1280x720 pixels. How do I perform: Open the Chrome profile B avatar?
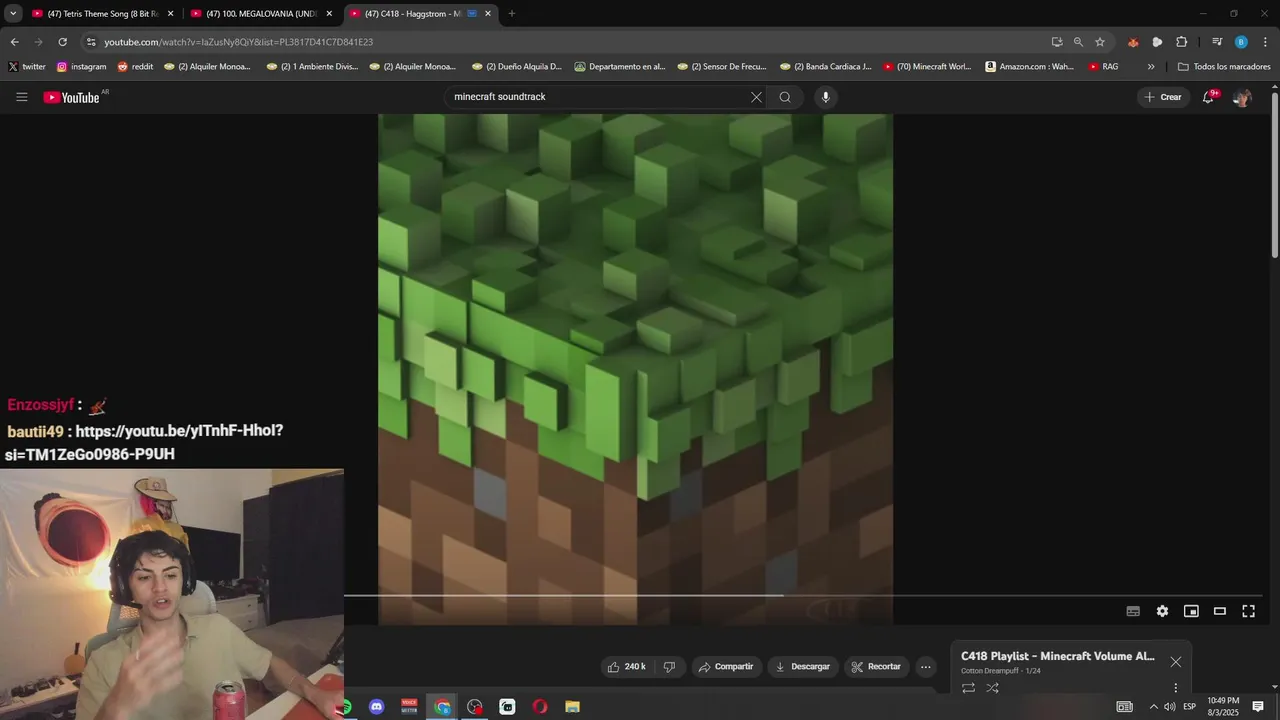[x=1241, y=42]
